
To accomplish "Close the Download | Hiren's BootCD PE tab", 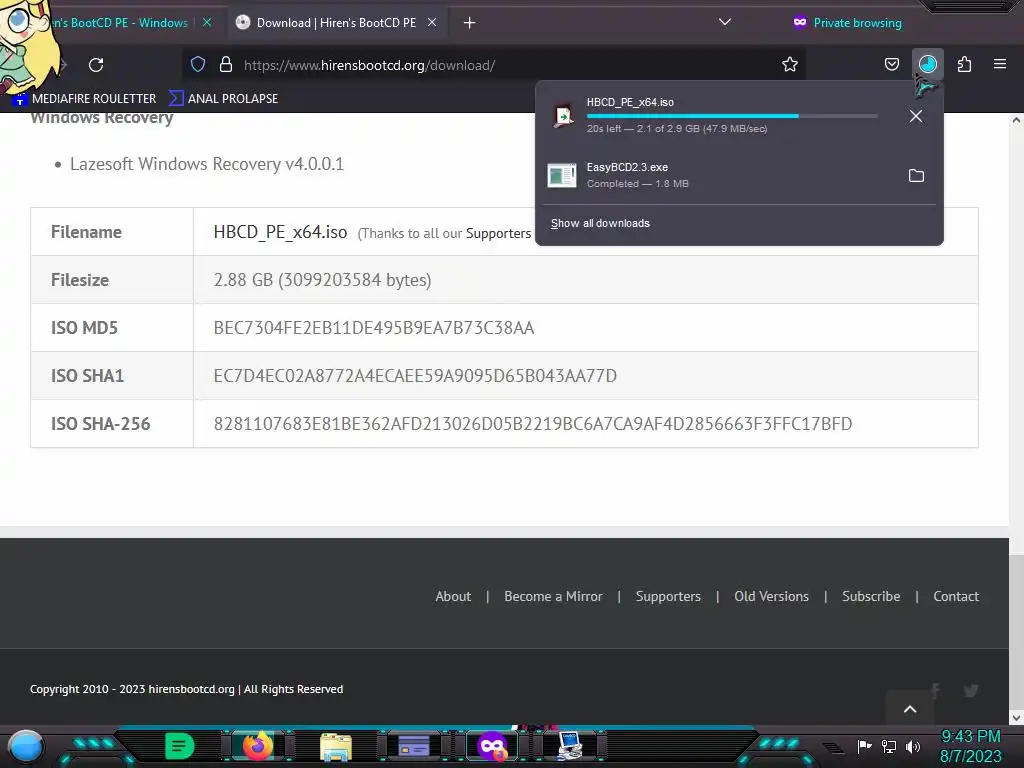I will 432,23.
